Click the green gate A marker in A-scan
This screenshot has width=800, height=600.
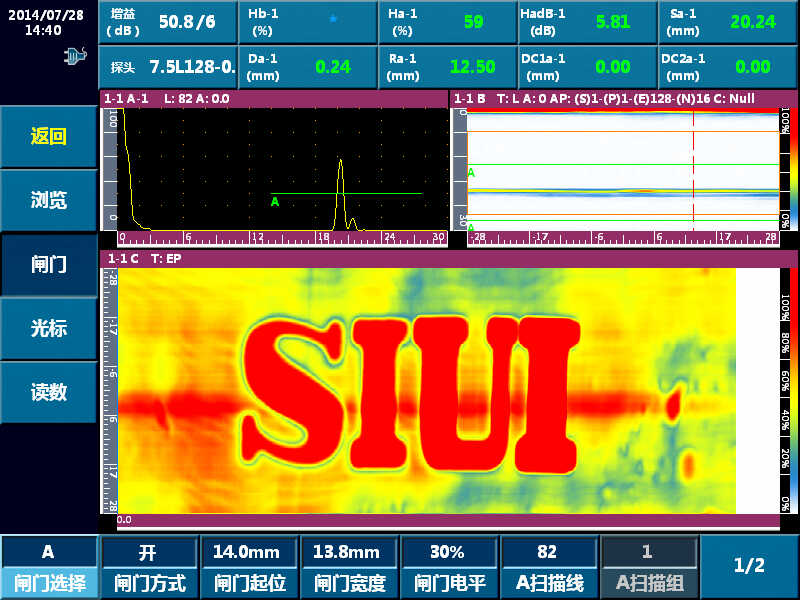[x=275, y=201]
